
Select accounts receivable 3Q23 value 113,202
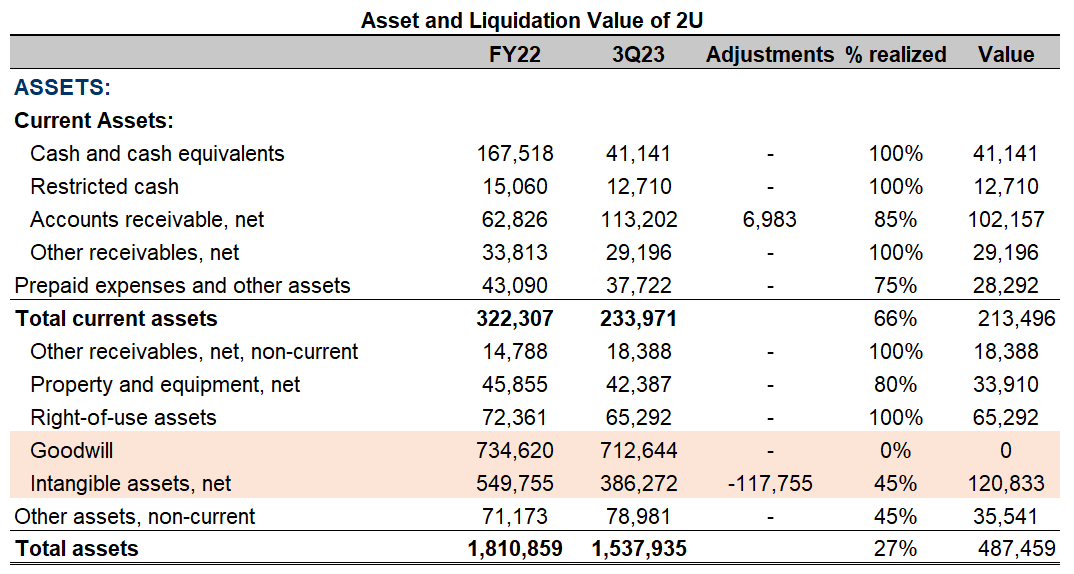point(638,219)
